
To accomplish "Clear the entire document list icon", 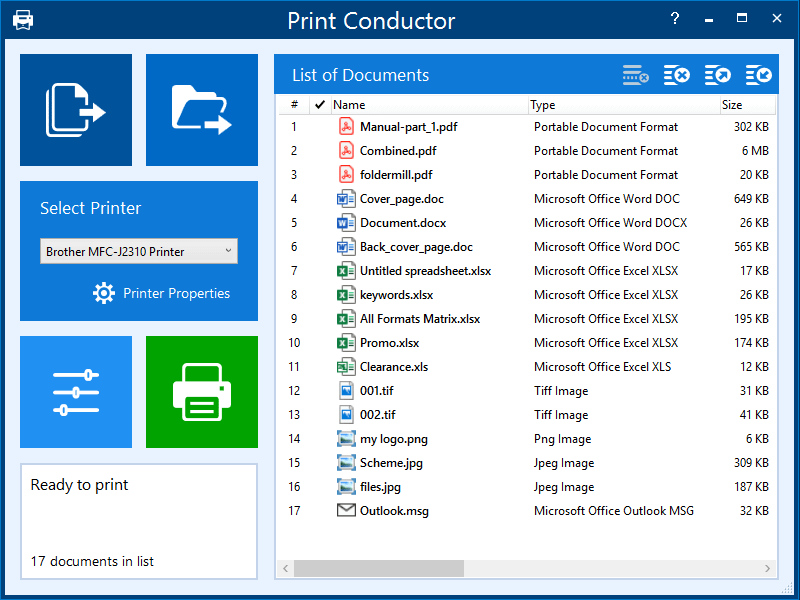I will point(675,75).
